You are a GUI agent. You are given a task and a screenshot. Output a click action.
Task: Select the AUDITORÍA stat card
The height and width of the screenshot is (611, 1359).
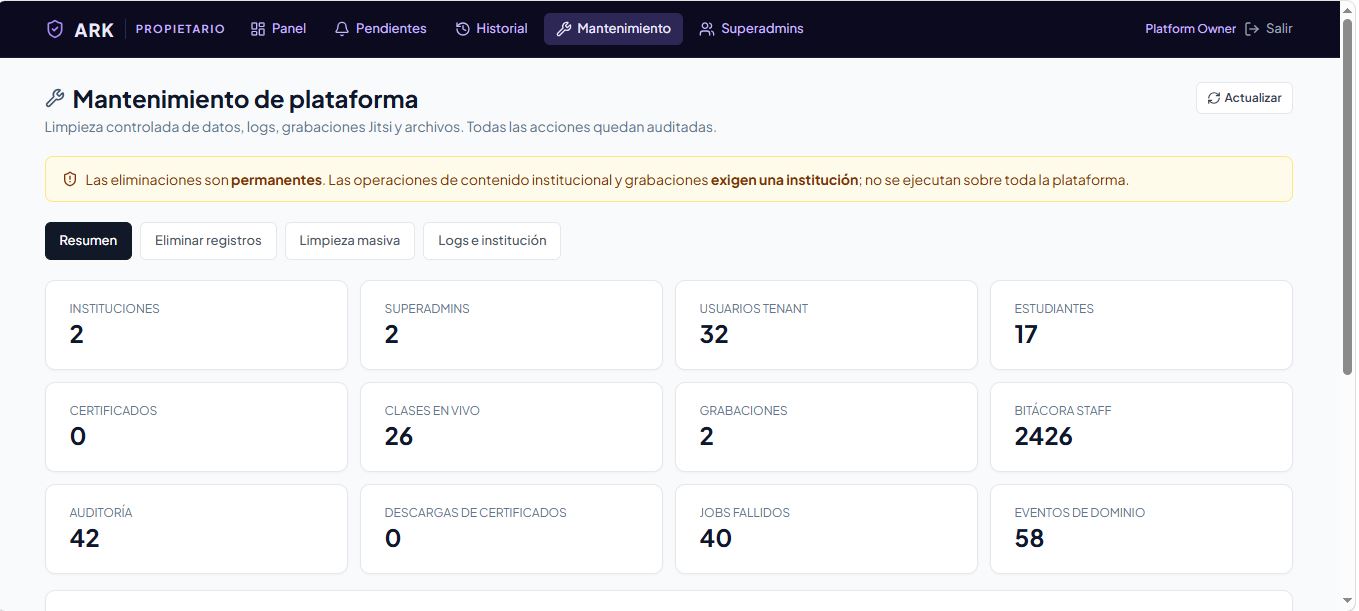coord(196,529)
